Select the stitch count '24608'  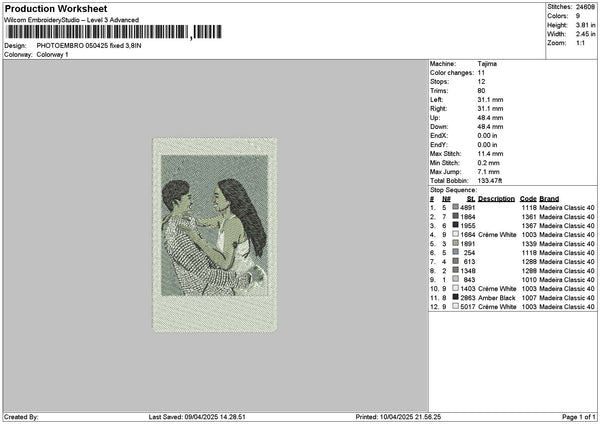click(585, 7)
